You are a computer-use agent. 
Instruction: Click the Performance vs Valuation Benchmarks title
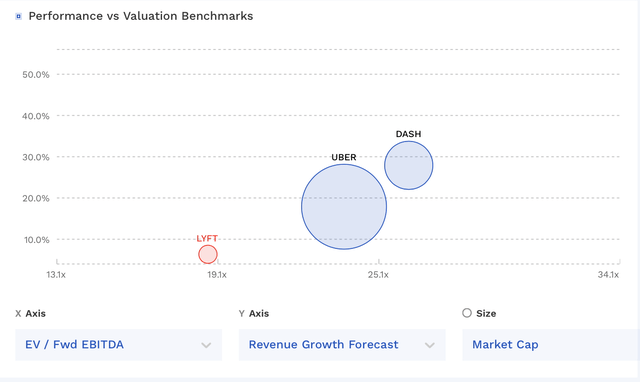pos(141,16)
